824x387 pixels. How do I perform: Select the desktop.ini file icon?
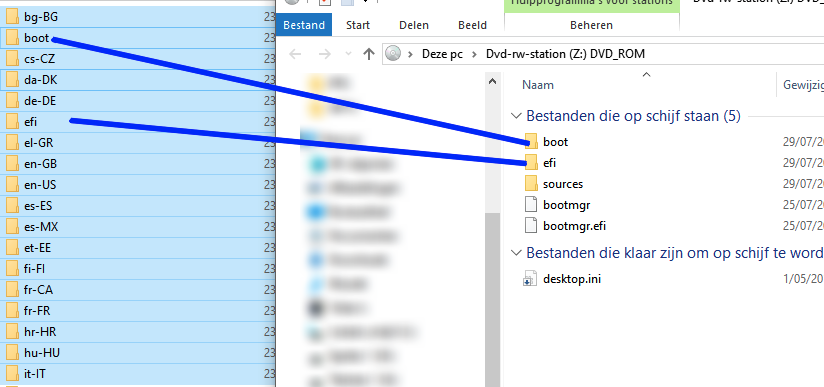point(530,278)
